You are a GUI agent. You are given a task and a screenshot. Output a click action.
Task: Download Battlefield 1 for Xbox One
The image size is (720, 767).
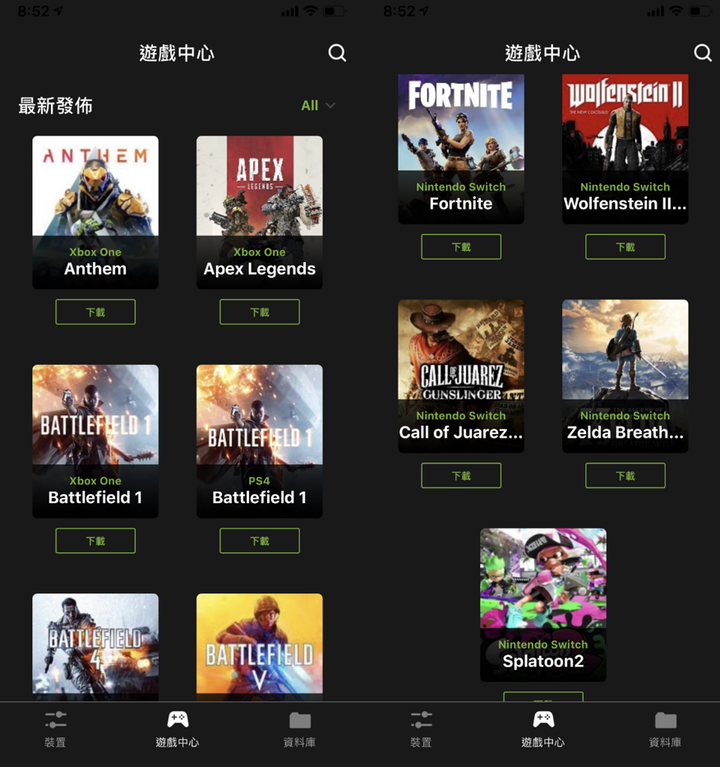[95, 541]
